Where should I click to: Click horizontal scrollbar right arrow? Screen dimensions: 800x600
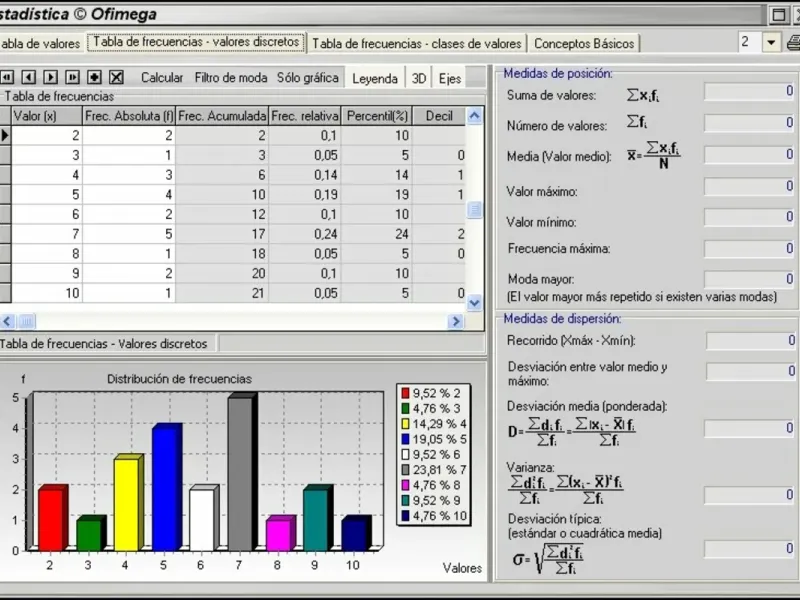[456, 321]
